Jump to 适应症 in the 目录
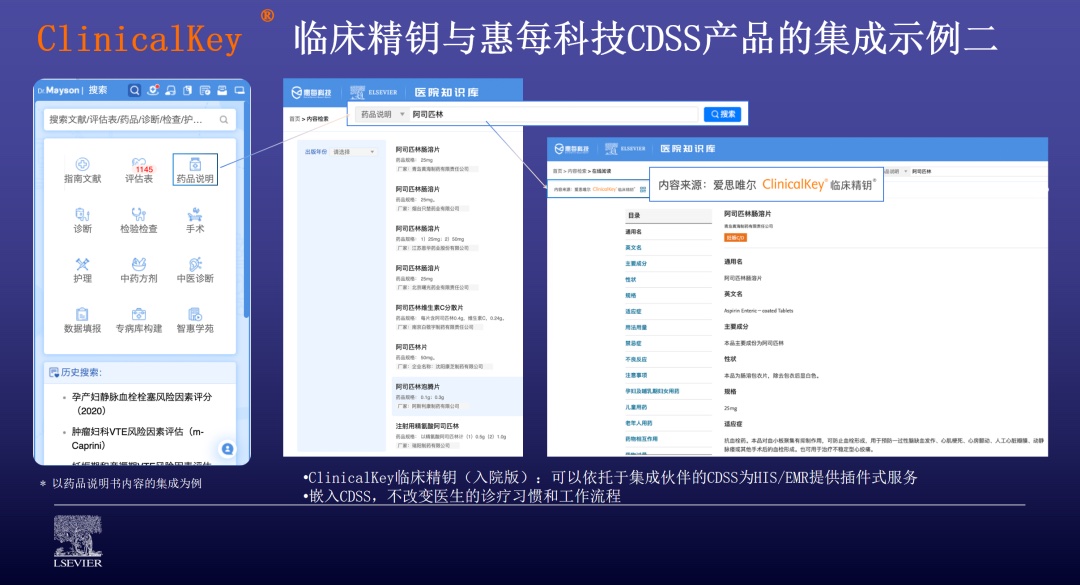The height and width of the screenshot is (585, 1080). (633, 311)
